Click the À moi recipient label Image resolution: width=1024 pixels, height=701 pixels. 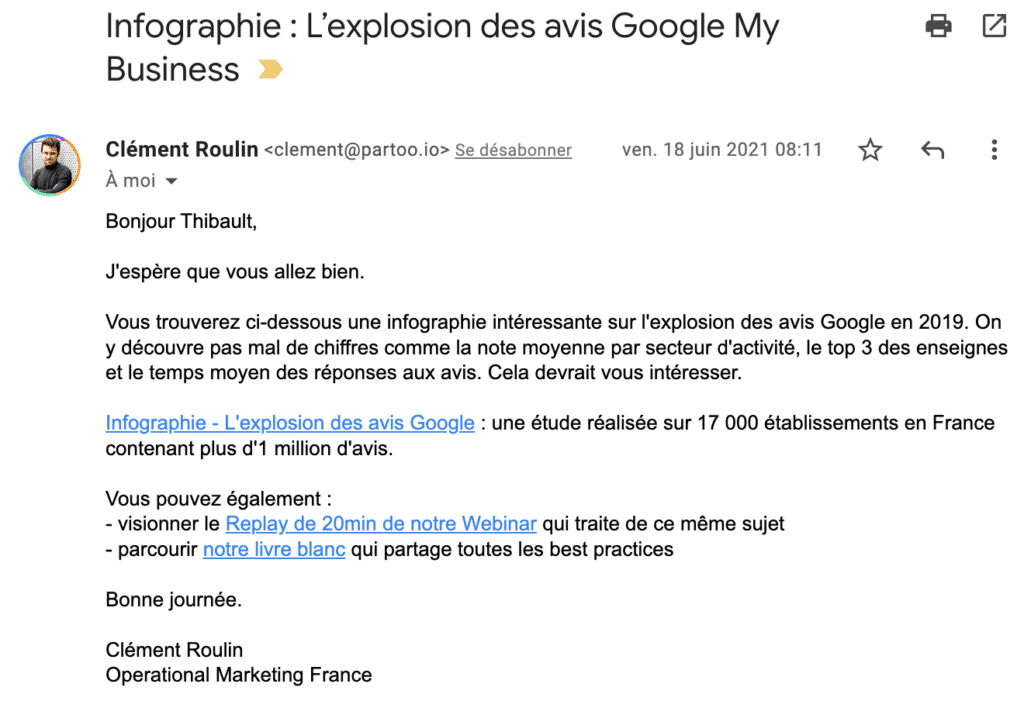pyautogui.click(x=131, y=180)
